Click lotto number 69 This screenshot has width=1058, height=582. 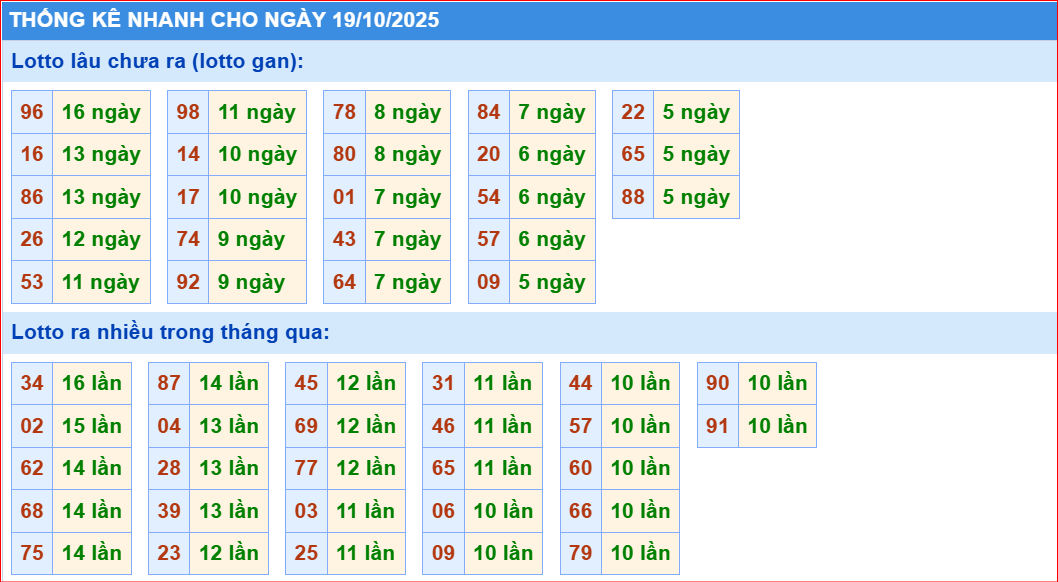[306, 426]
